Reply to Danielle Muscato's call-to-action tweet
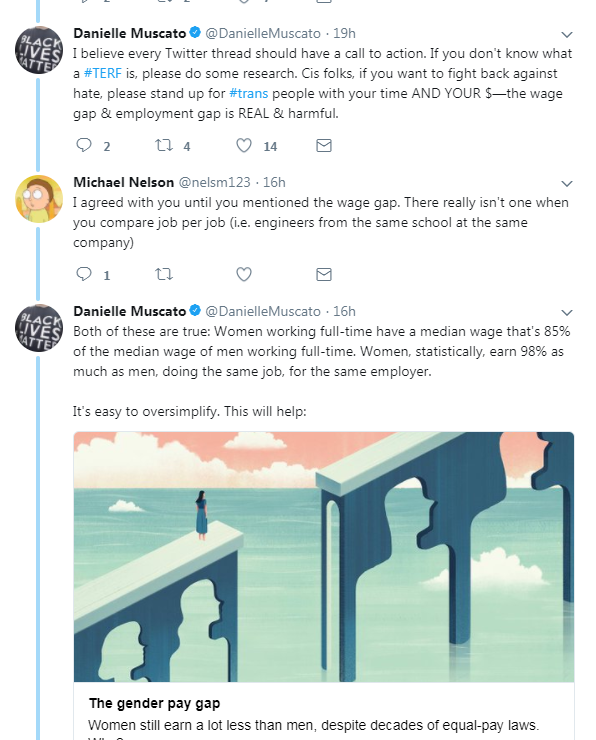The height and width of the screenshot is (740, 596). click(x=84, y=145)
